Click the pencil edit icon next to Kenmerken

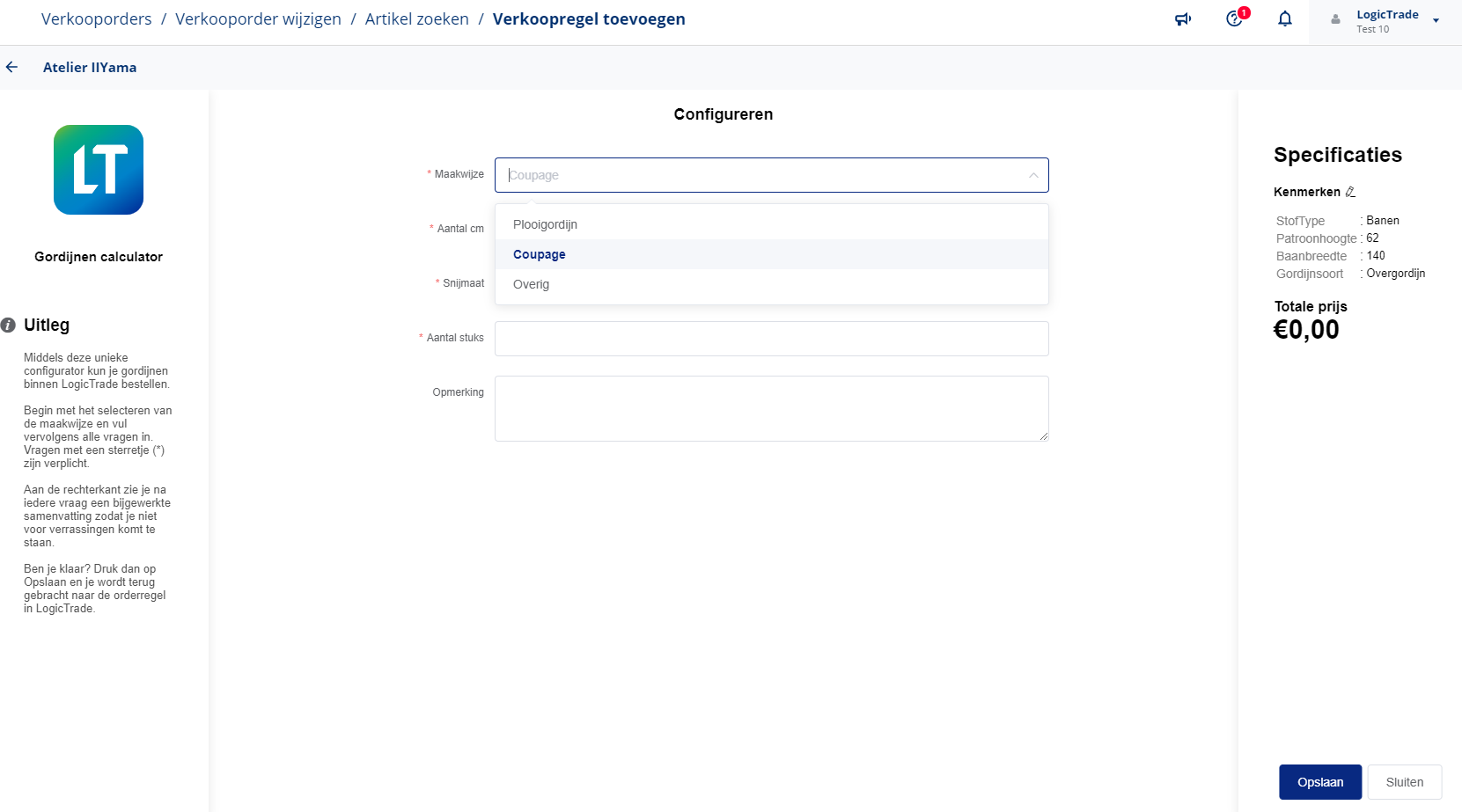click(x=1350, y=192)
